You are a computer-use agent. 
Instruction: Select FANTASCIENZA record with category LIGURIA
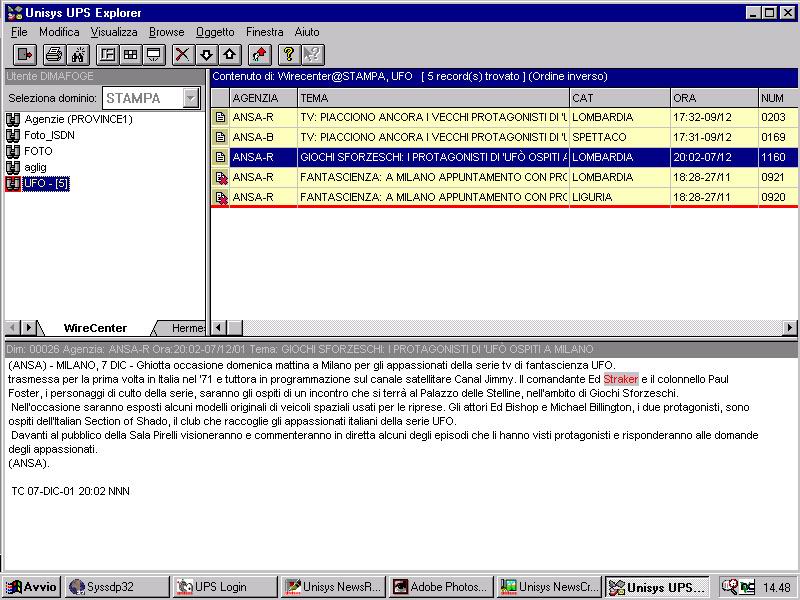point(504,197)
